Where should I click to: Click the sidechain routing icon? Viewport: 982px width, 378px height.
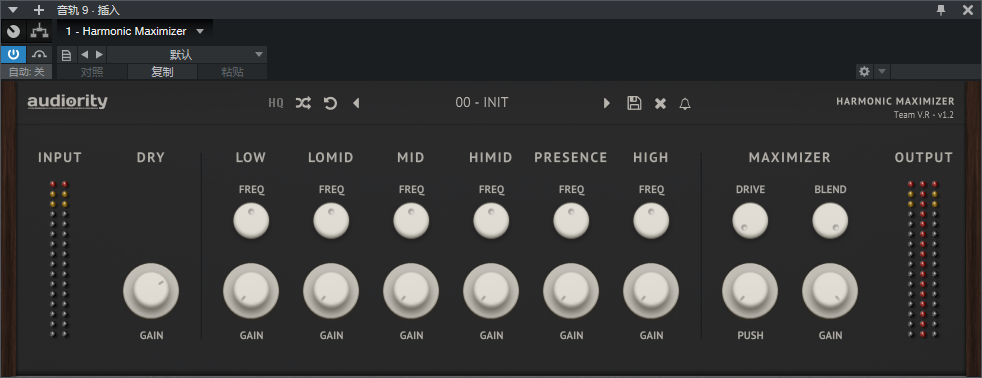pyautogui.click(x=39, y=31)
